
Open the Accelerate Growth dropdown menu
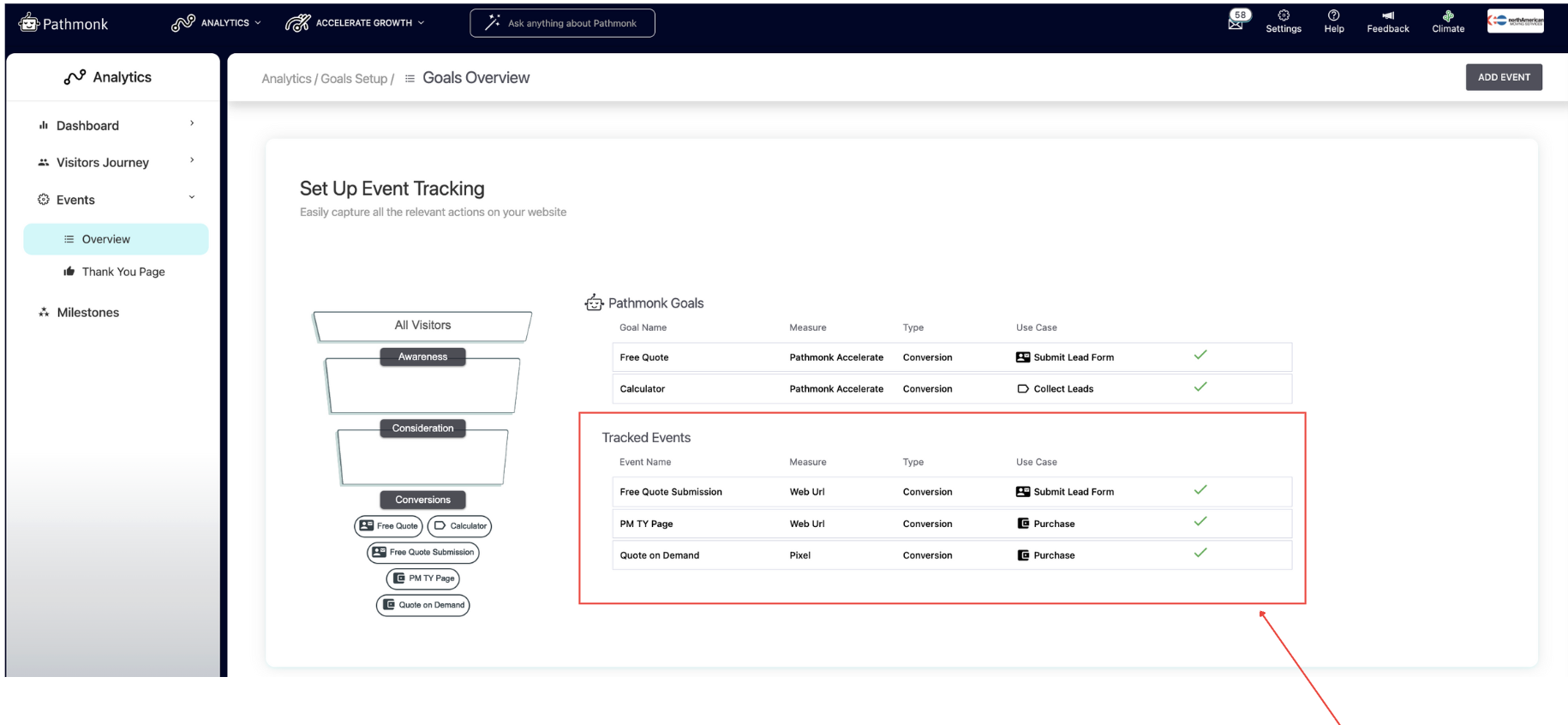tap(355, 23)
